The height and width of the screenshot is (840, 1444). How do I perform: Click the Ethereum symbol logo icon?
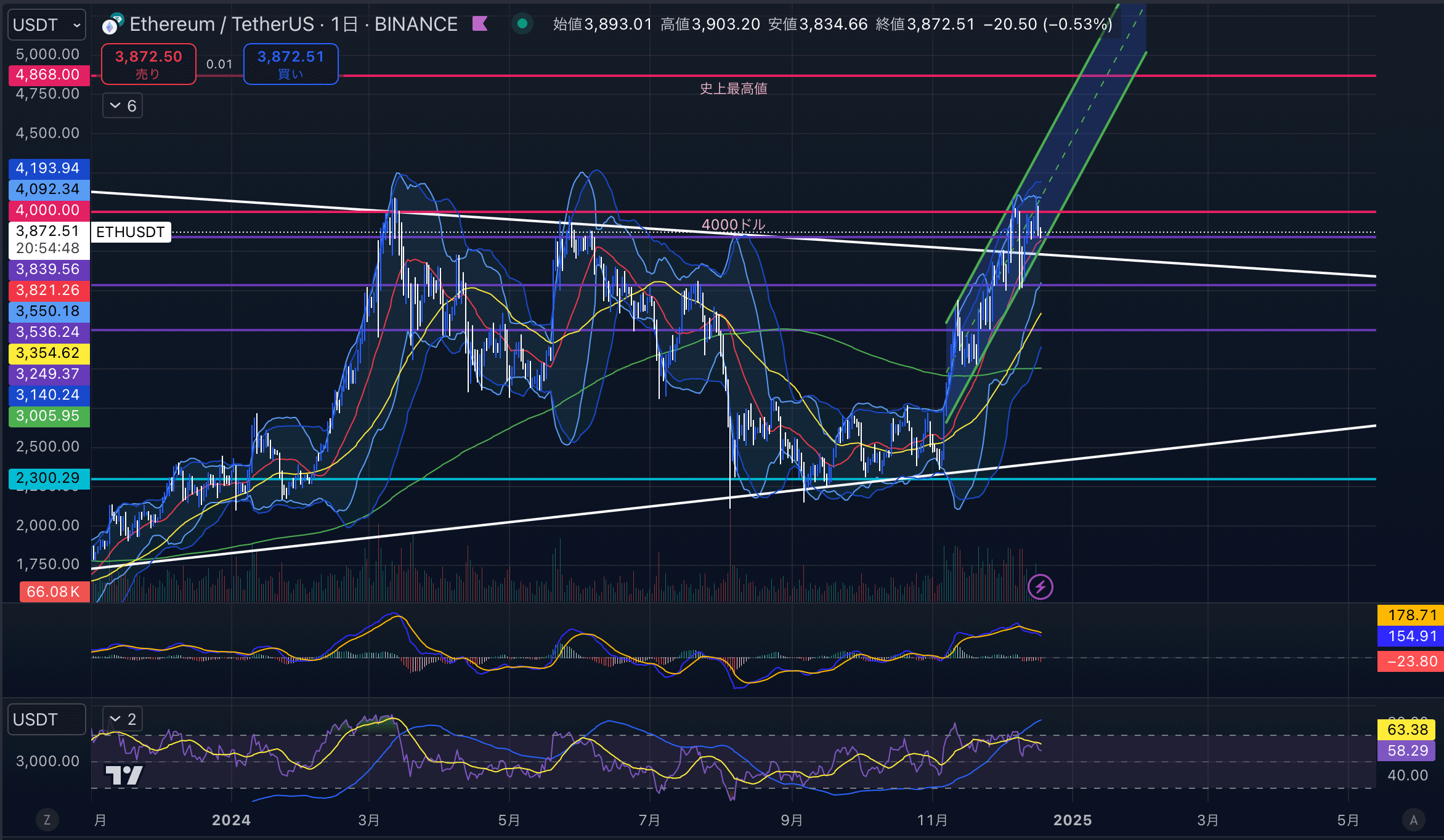113,25
